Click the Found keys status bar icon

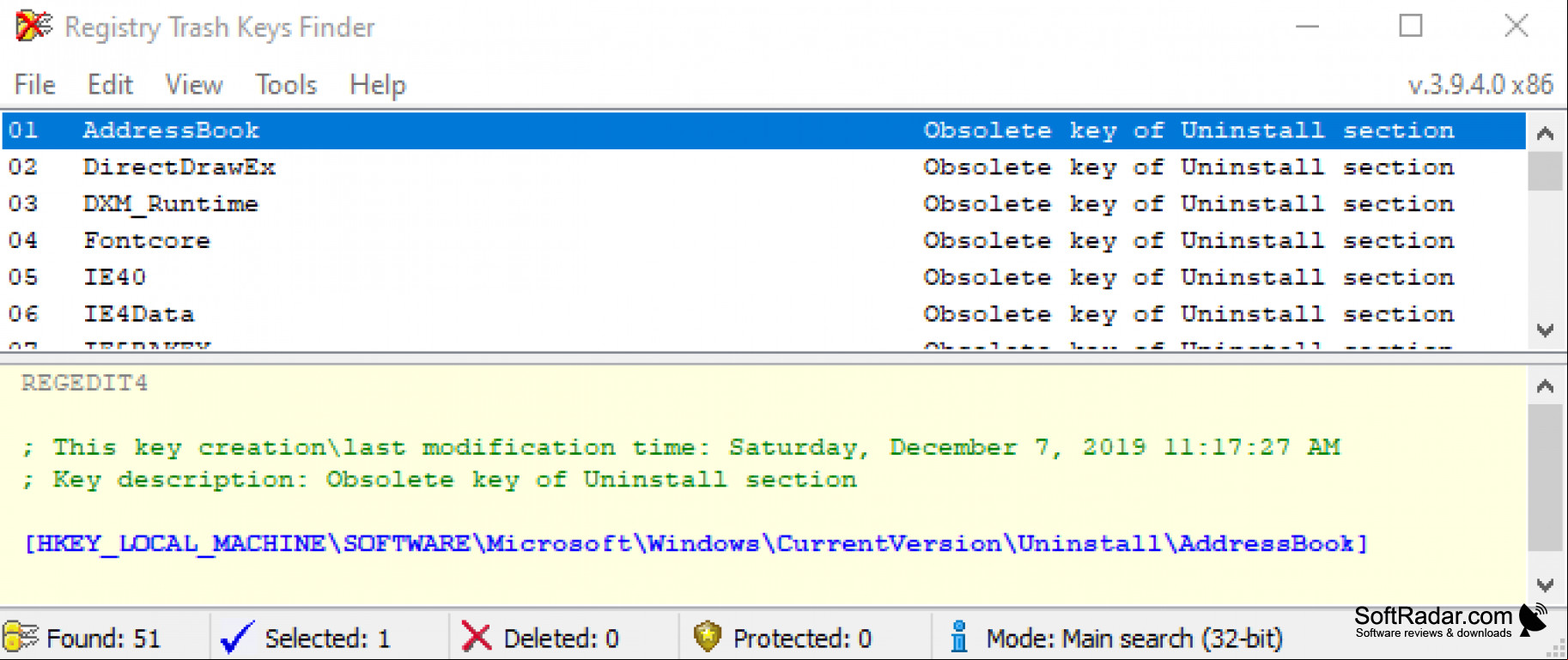tap(21, 638)
